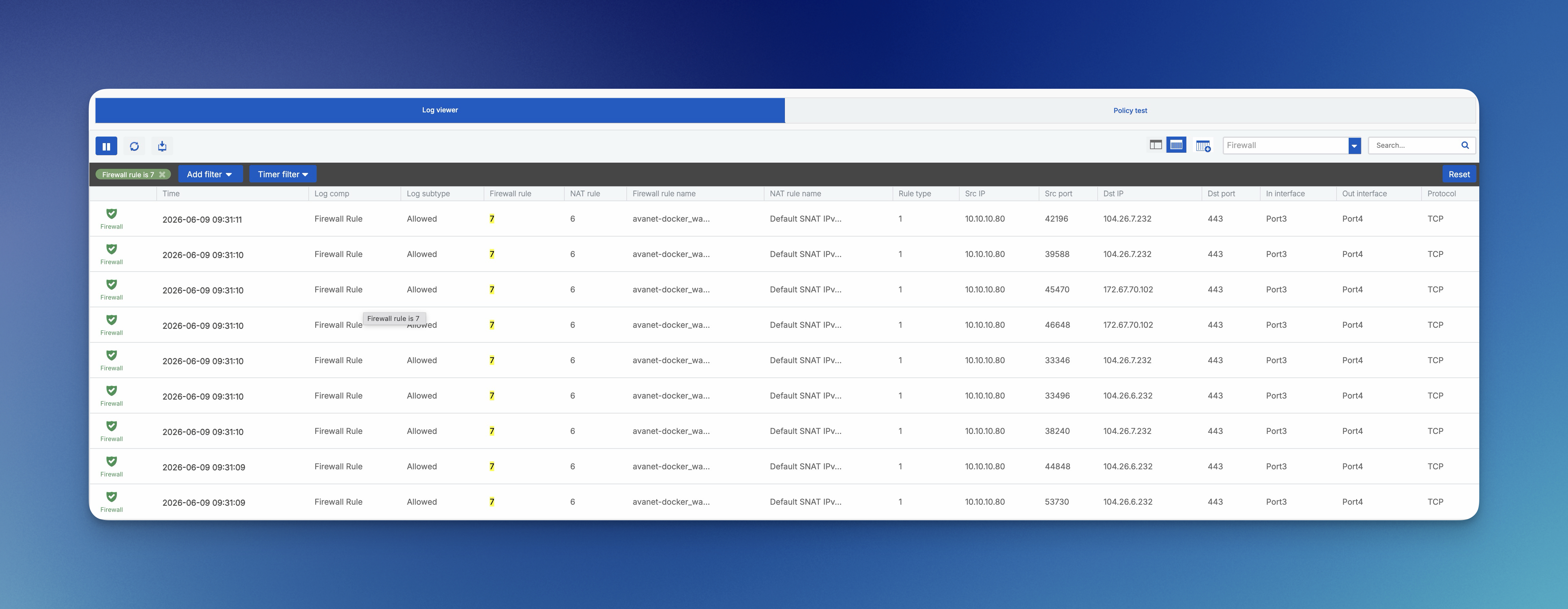Click source port value 39588

(1057, 254)
